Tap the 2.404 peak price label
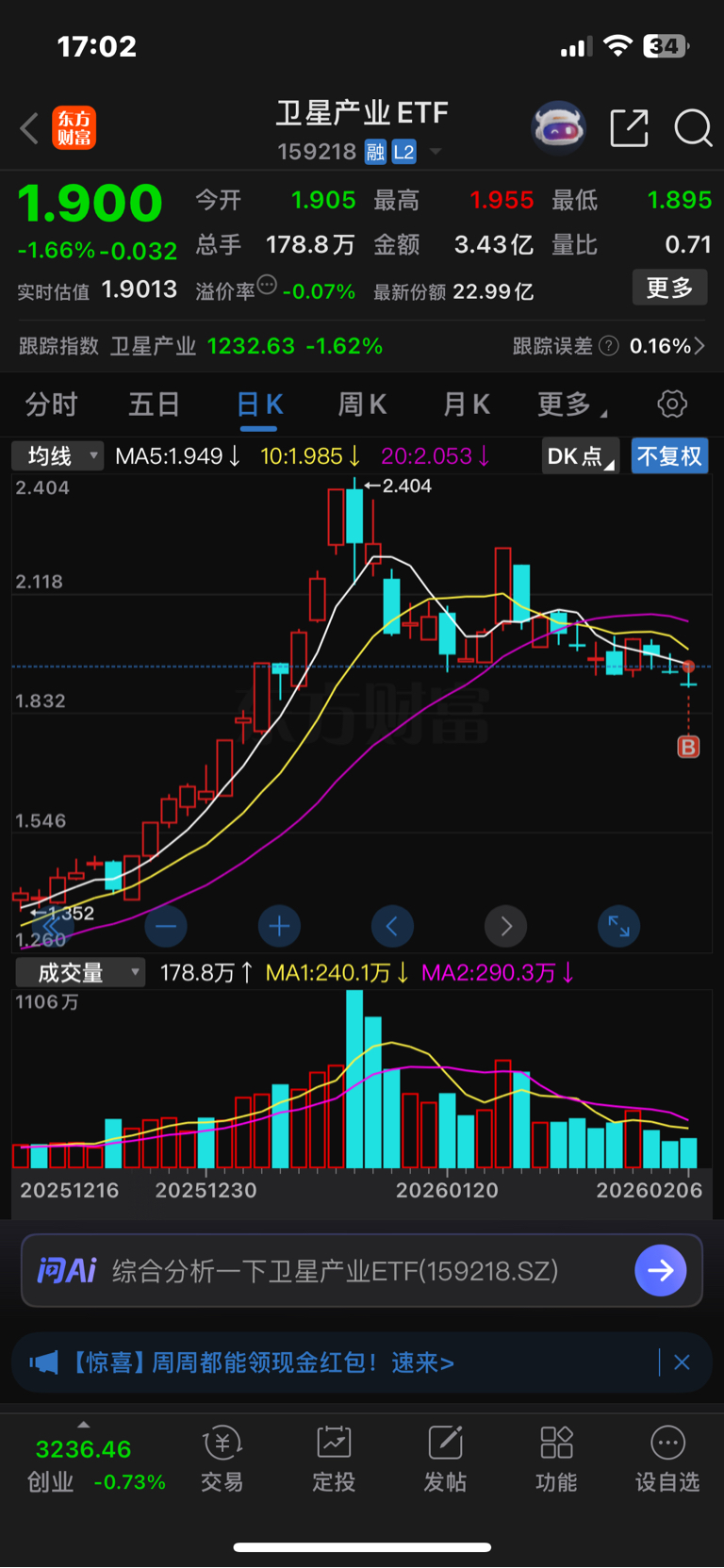The image size is (724, 1568). click(x=406, y=487)
